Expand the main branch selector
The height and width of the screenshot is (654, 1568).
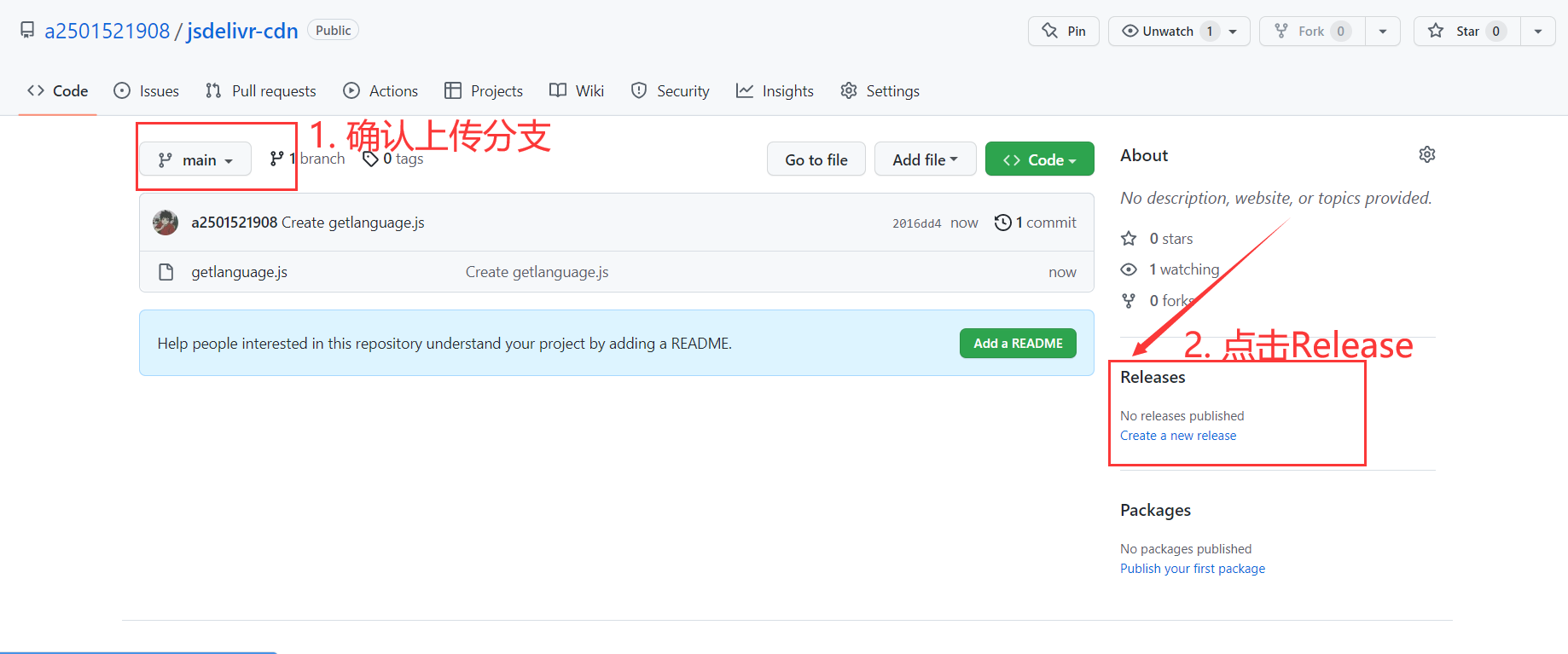[195, 159]
